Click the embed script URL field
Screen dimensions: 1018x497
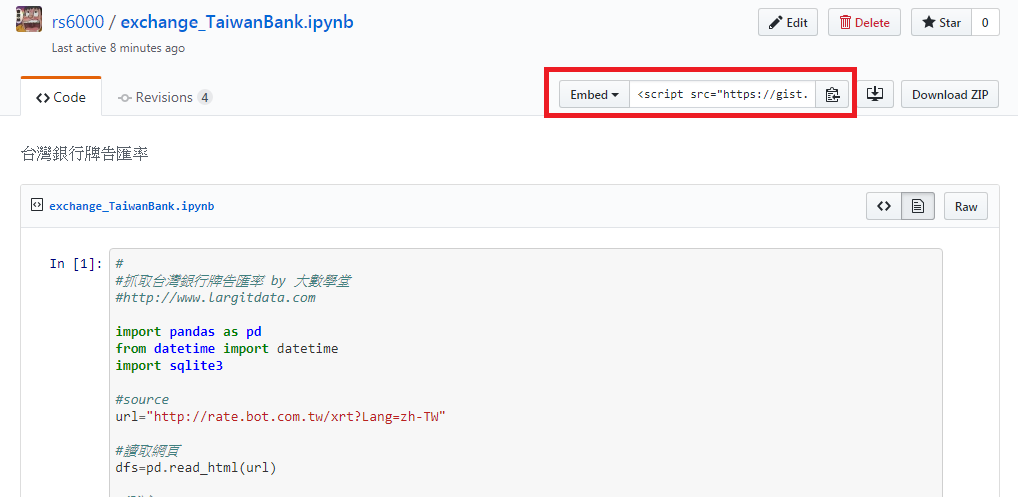(x=723, y=94)
